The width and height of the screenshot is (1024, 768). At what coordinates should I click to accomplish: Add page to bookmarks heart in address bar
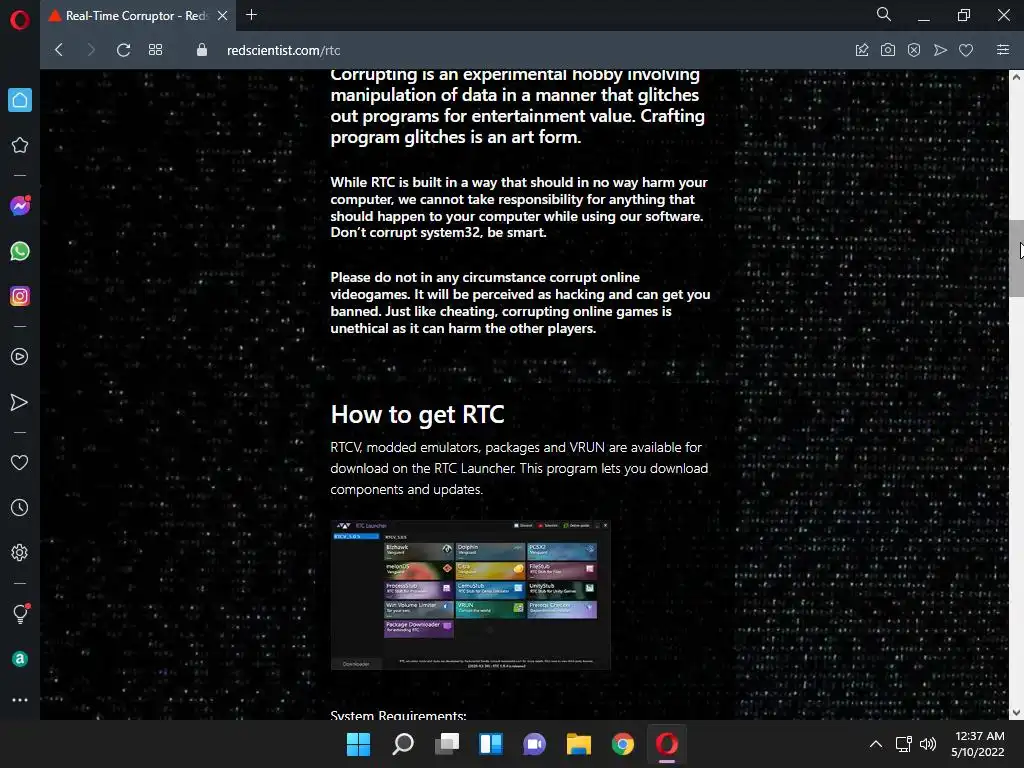click(966, 50)
